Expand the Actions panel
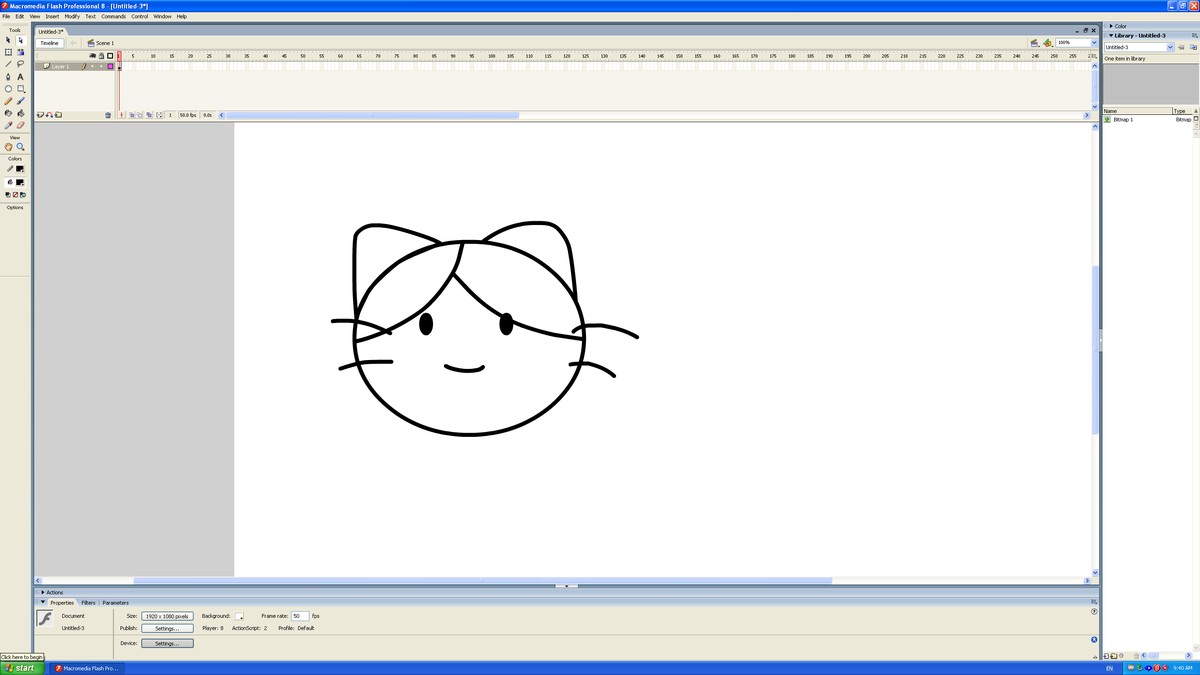This screenshot has width=1200, height=675. (54, 592)
